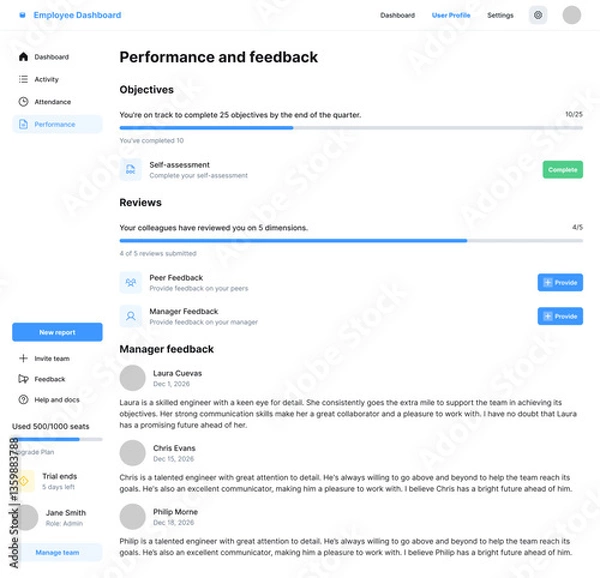The height and width of the screenshot is (578, 600).
Task: Go to Activity in the sidebar
Action: click(46, 79)
